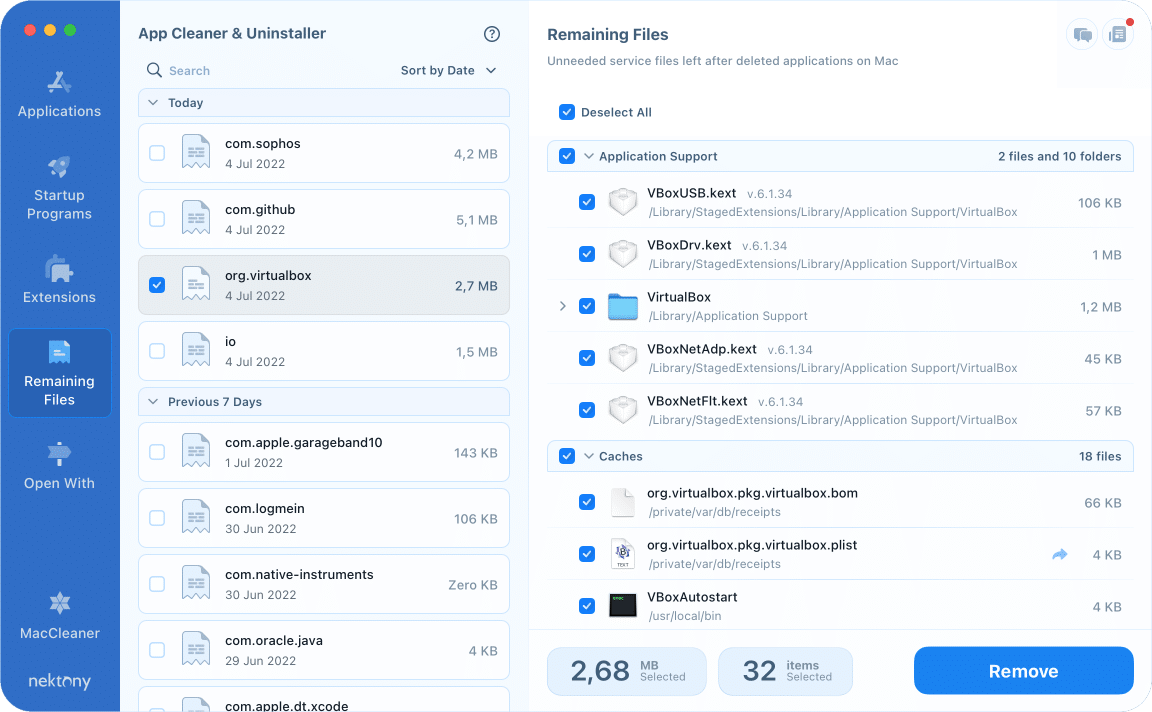Screen dimensions: 1152x712
Task: Click the com.apple.garageband10 file icon
Action: [196, 452]
